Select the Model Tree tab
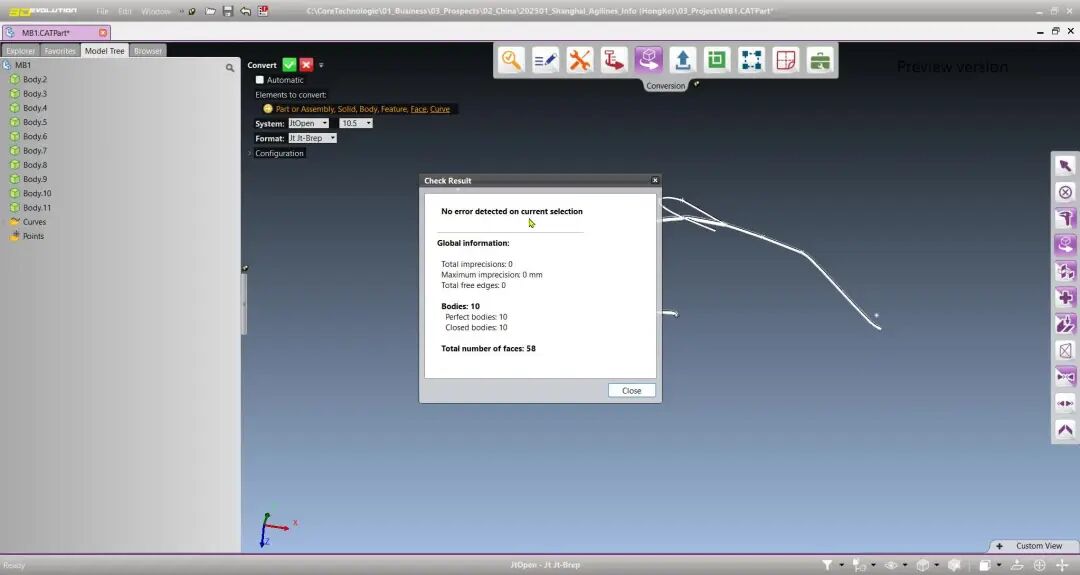This screenshot has width=1080, height=575. [x=105, y=51]
